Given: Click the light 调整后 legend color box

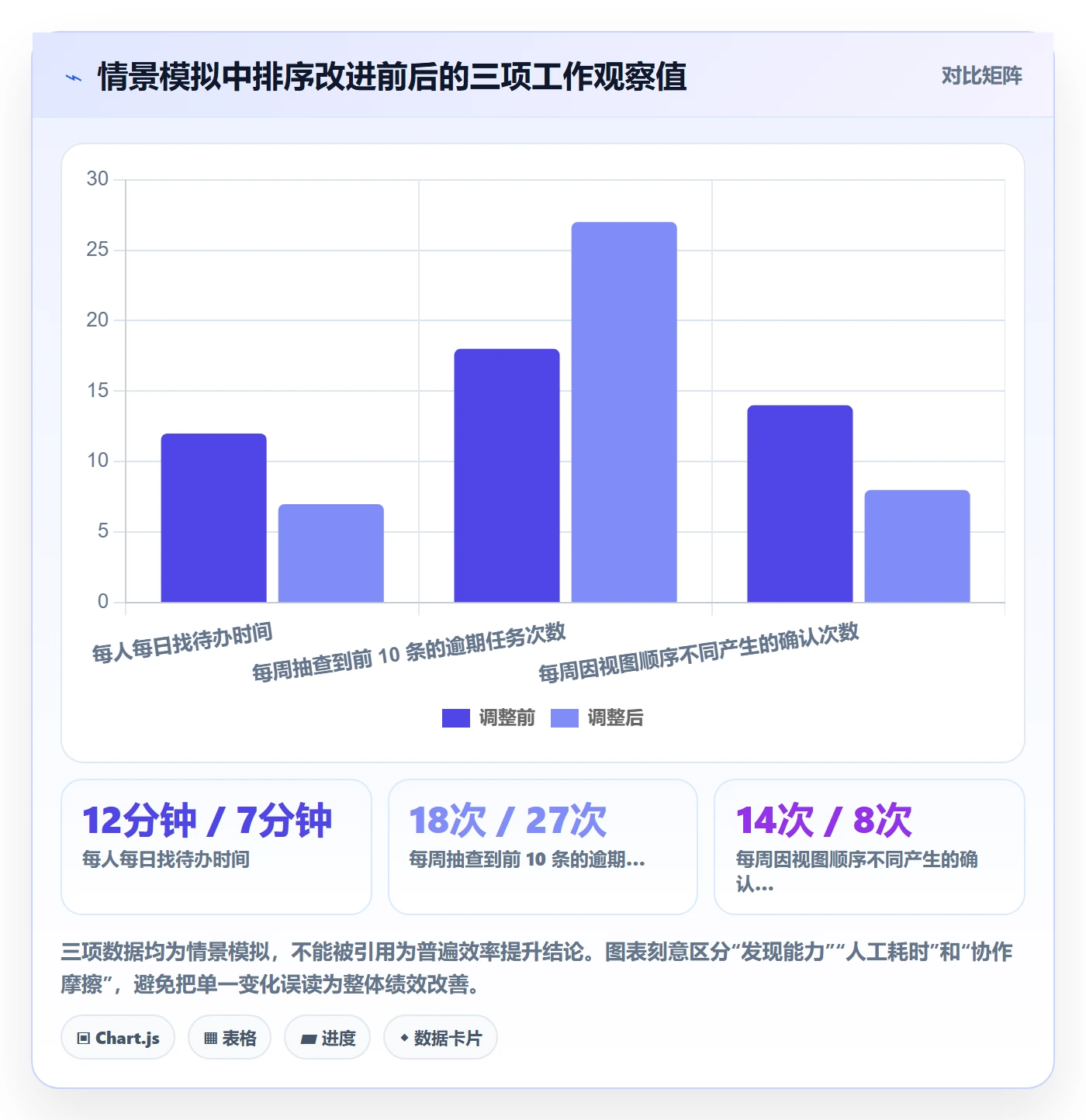Looking at the screenshot, I should coord(565,718).
